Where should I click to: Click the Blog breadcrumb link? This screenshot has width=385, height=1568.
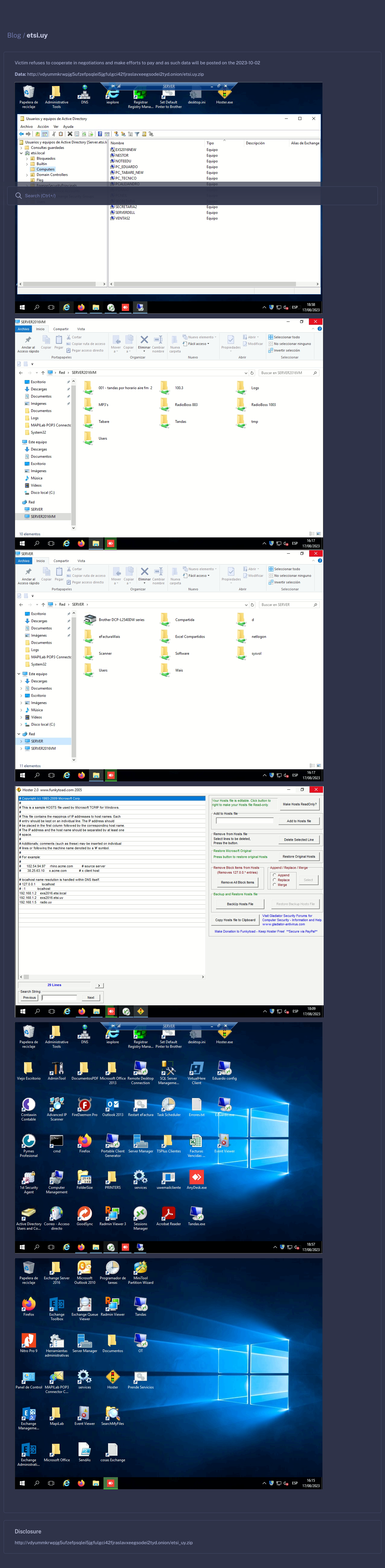click(14, 35)
